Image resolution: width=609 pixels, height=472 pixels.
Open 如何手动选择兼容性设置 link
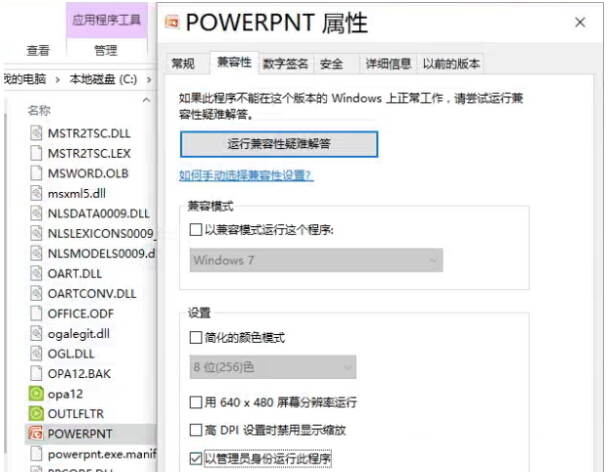pyautogui.click(x=246, y=175)
